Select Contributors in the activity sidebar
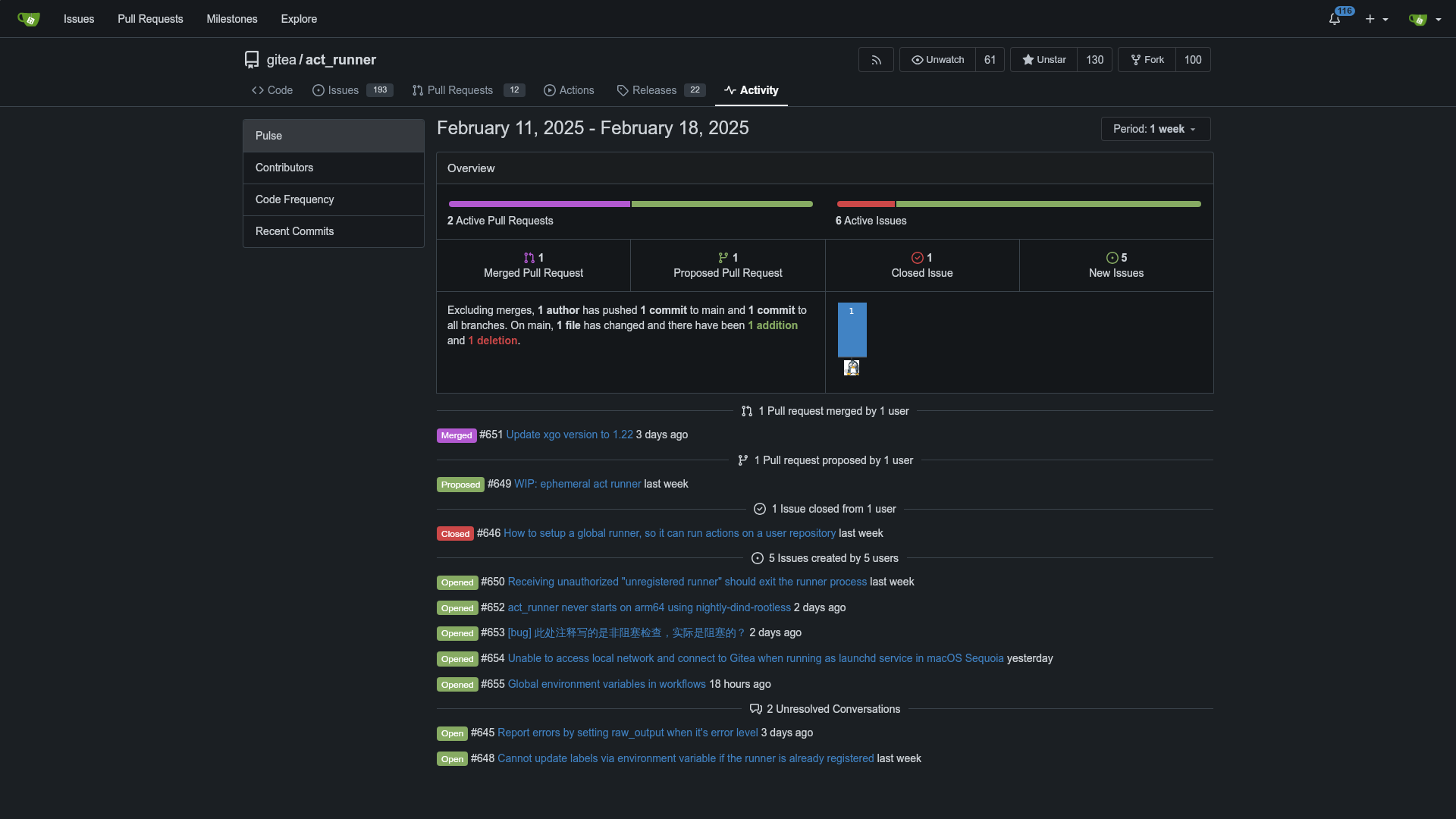1456x819 pixels. [284, 168]
